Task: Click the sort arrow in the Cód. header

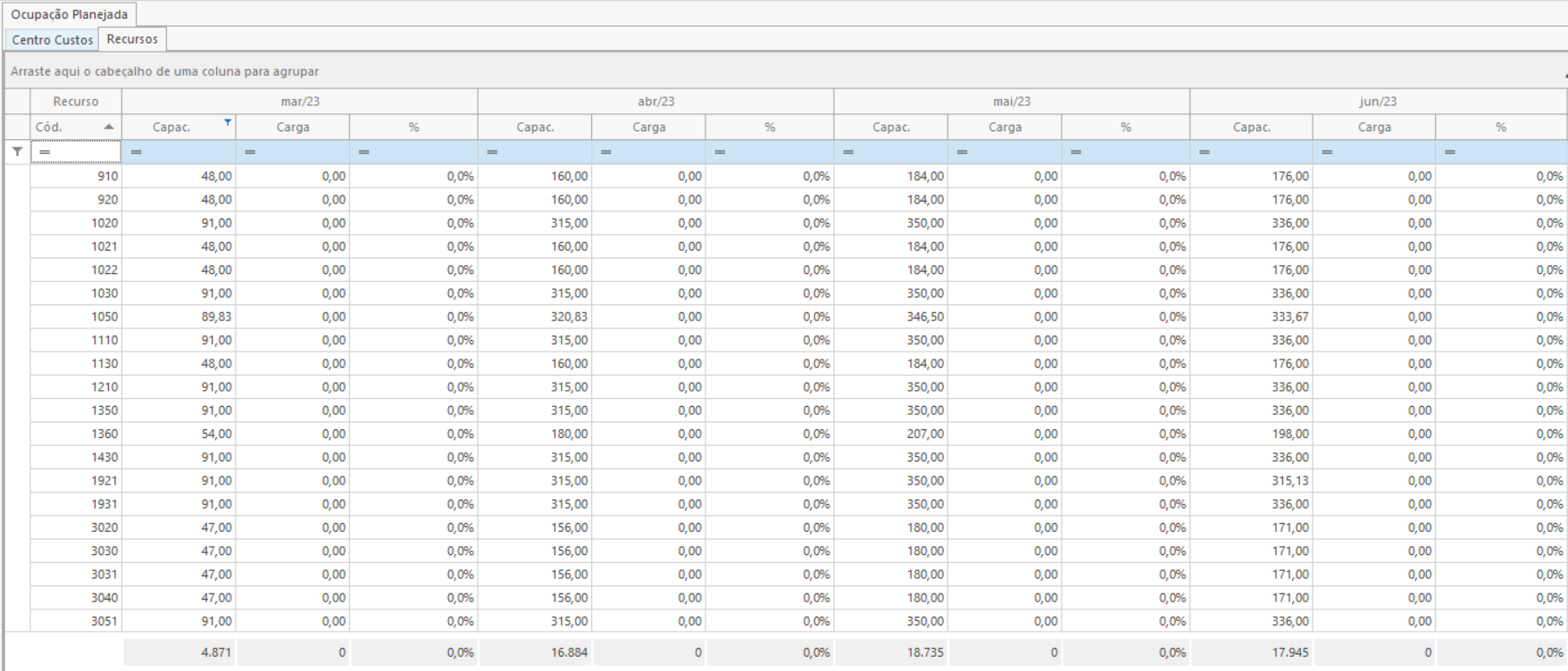Action: [109, 128]
